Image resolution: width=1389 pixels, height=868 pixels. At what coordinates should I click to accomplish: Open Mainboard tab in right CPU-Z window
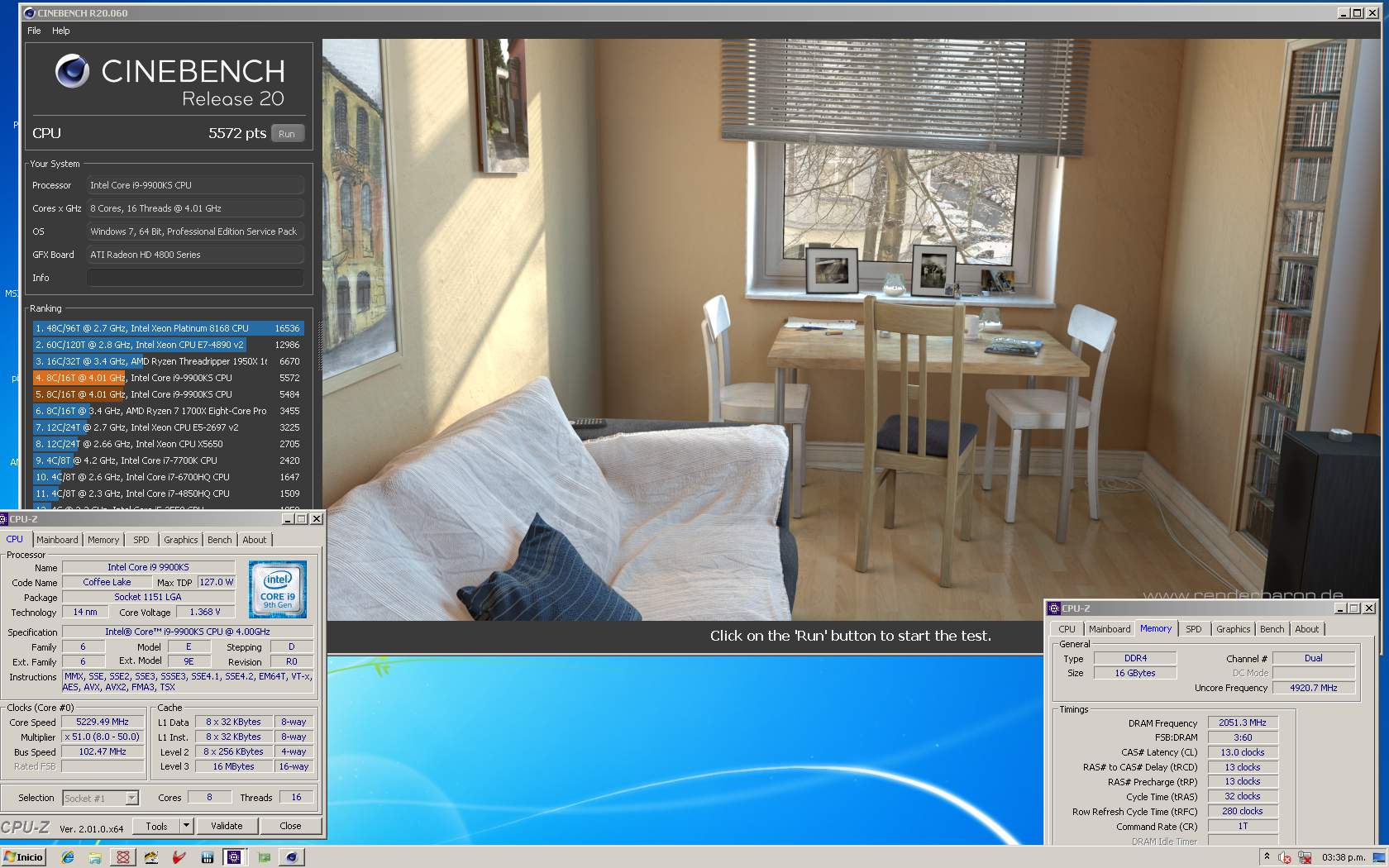(x=1110, y=629)
